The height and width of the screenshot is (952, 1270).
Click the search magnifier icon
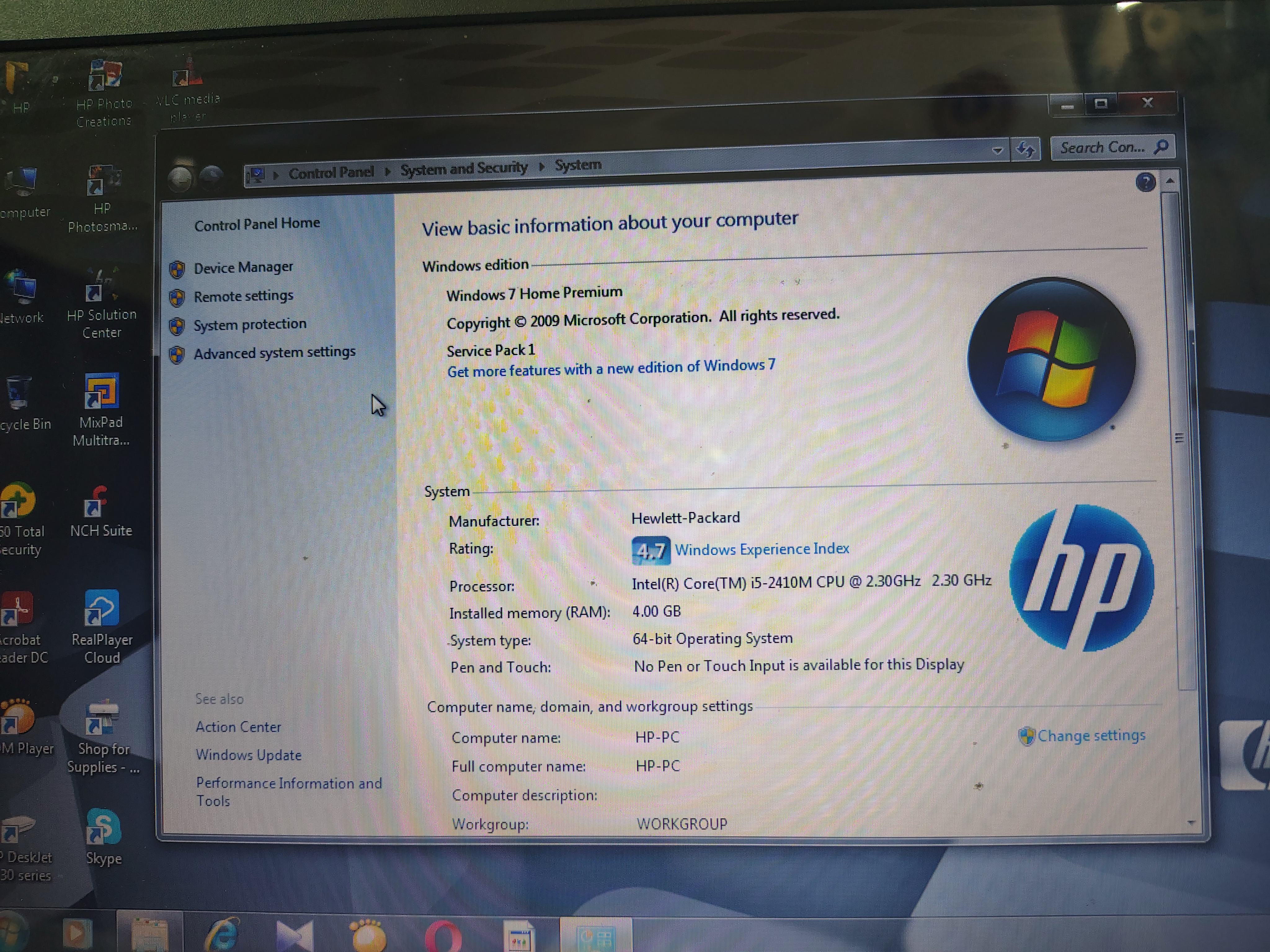pyautogui.click(x=1161, y=147)
